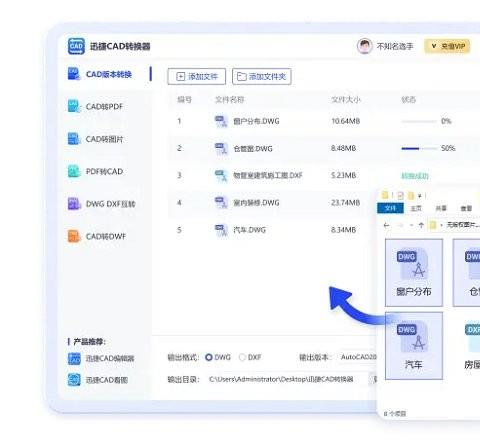Click file icon of 客户分布.DWG row
The height and width of the screenshot is (444, 480).
coord(221,121)
